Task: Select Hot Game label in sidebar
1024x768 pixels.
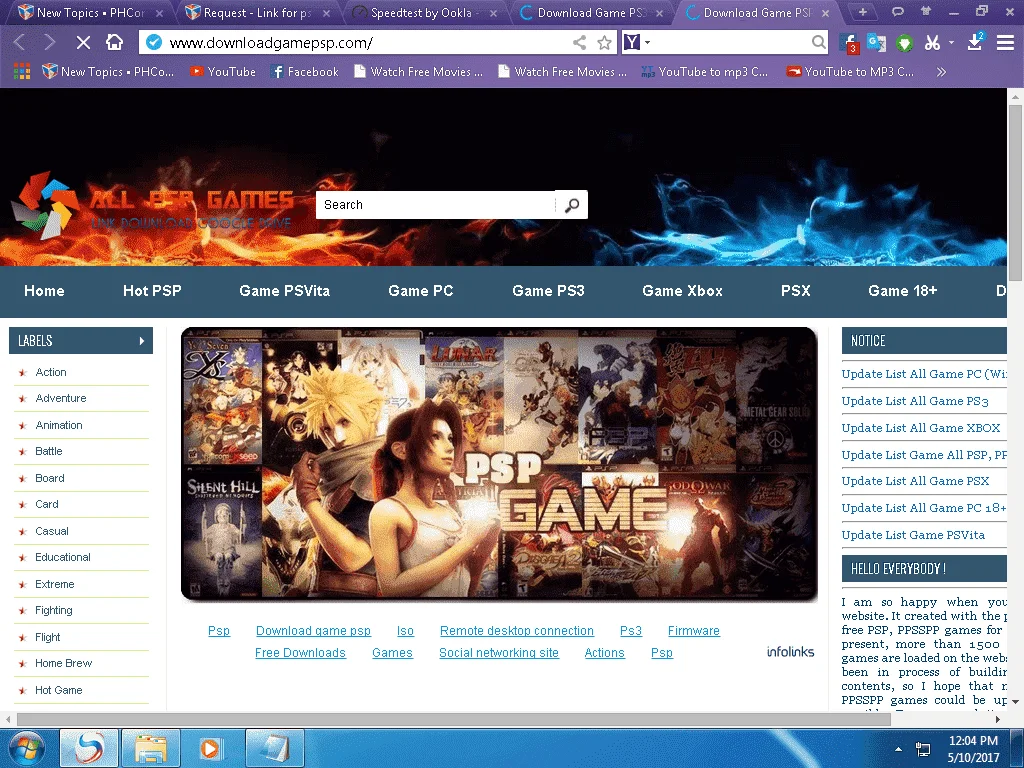Action: point(59,690)
